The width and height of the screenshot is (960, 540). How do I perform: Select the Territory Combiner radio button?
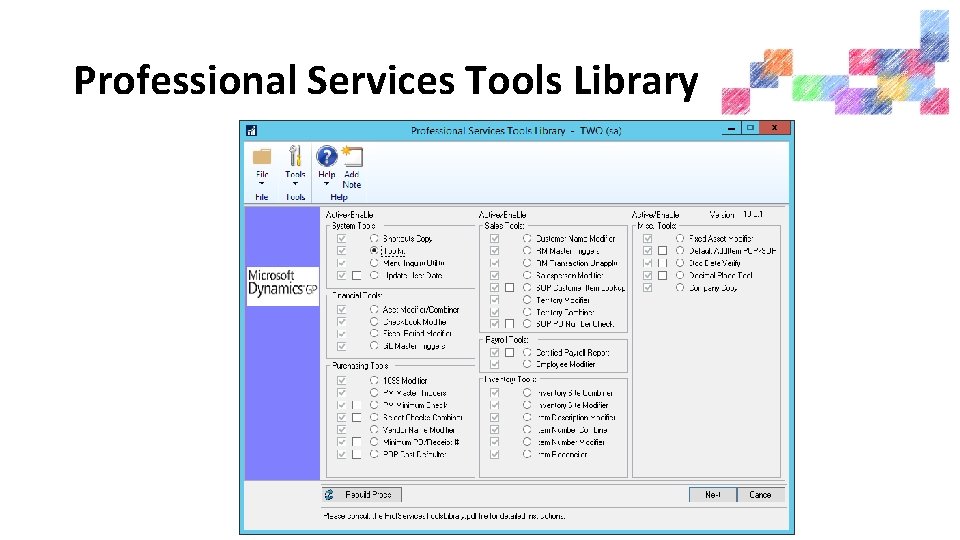(x=527, y=312)
